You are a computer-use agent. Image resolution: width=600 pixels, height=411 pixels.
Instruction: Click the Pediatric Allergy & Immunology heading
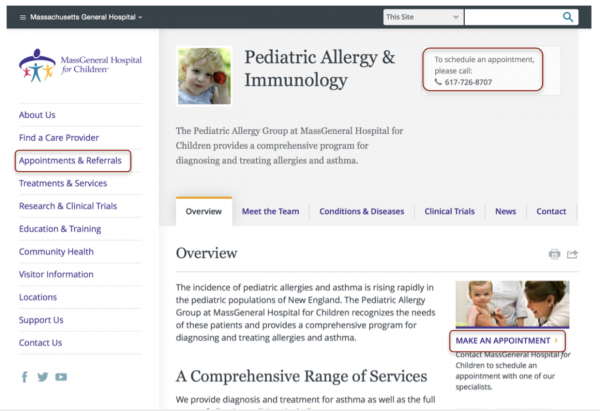tap(320, 68)
